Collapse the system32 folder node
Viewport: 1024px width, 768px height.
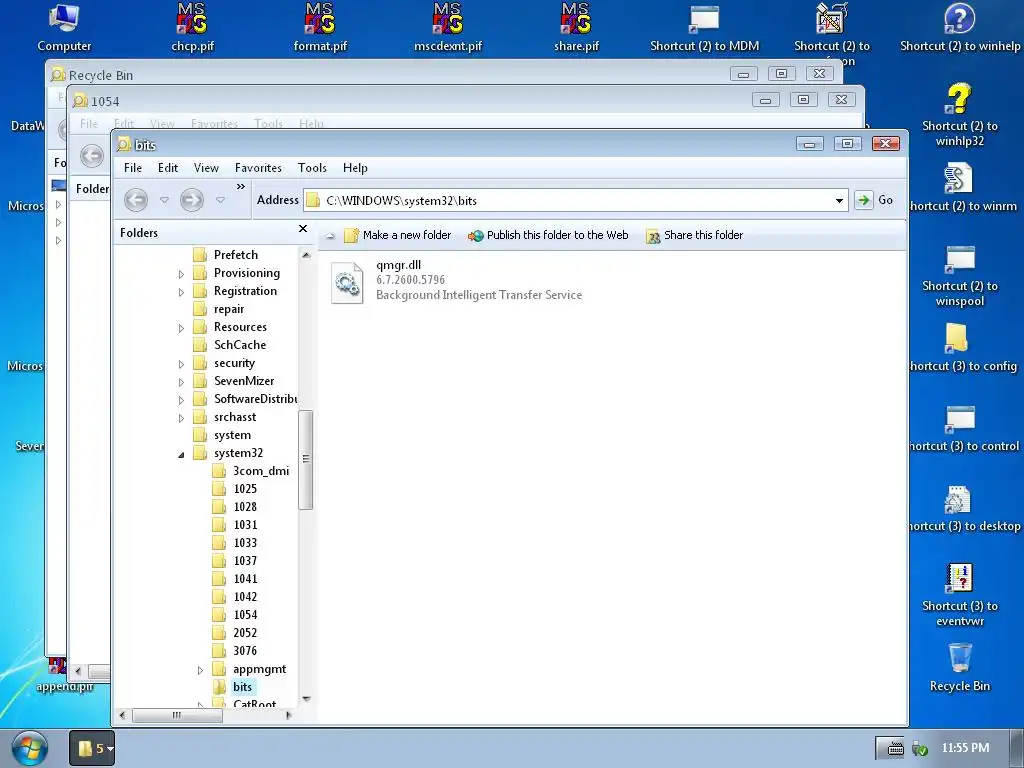[x=182, y=454]
